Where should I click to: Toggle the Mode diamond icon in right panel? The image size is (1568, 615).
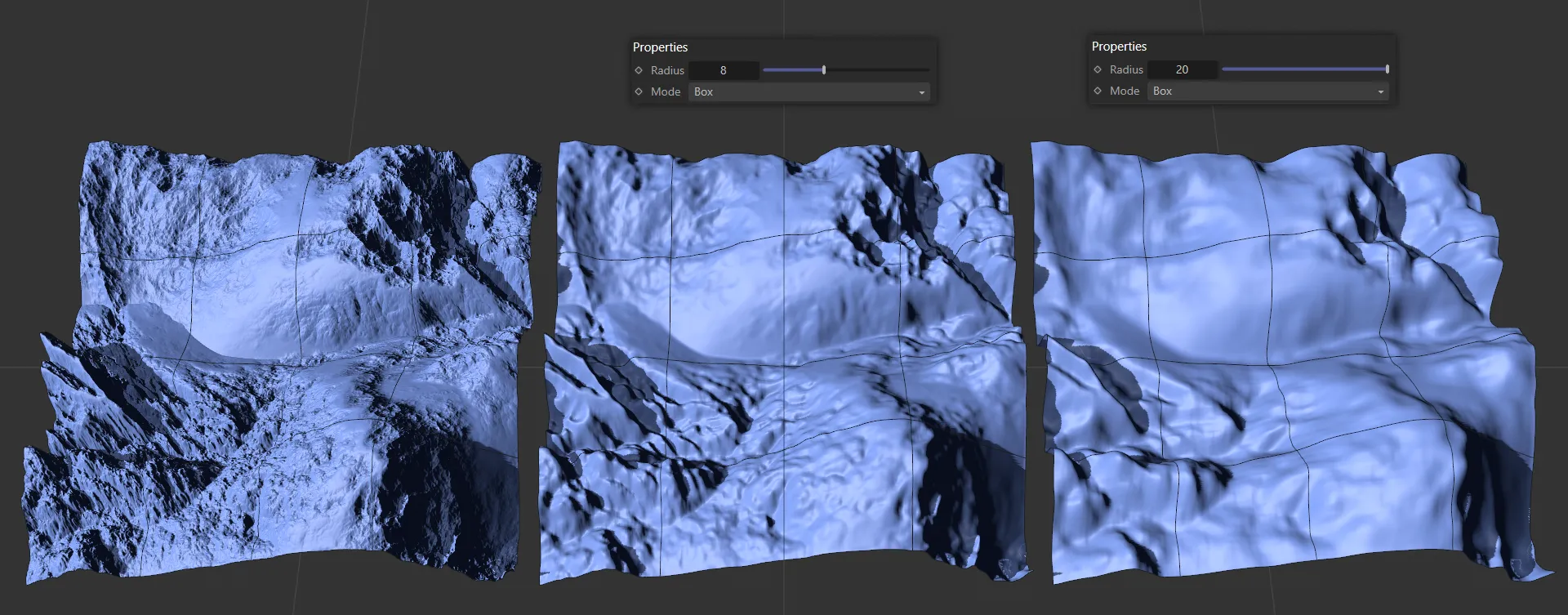click(x=1098, y=91)
